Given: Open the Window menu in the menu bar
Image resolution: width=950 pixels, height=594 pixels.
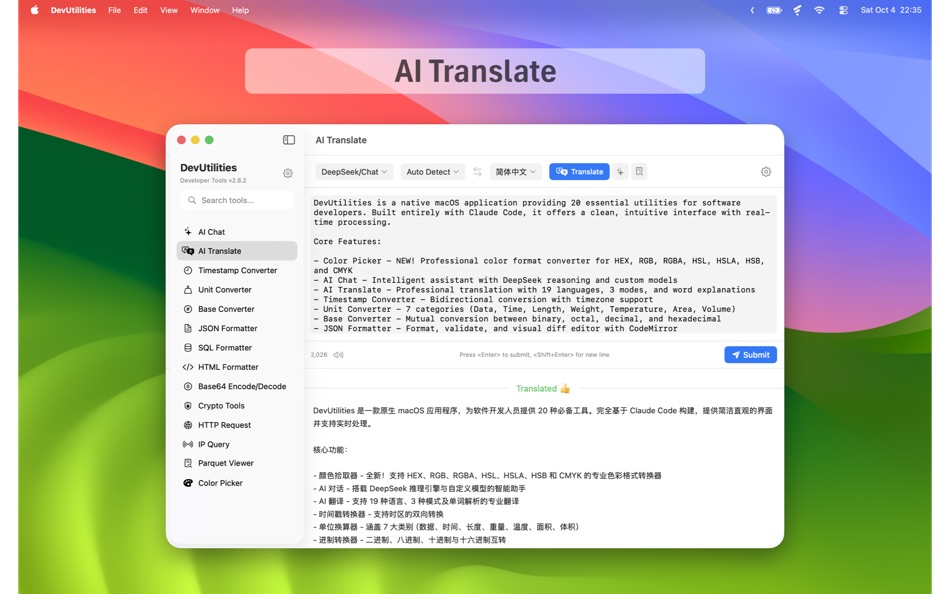Looking at the screenshot, I should (204, 10).
